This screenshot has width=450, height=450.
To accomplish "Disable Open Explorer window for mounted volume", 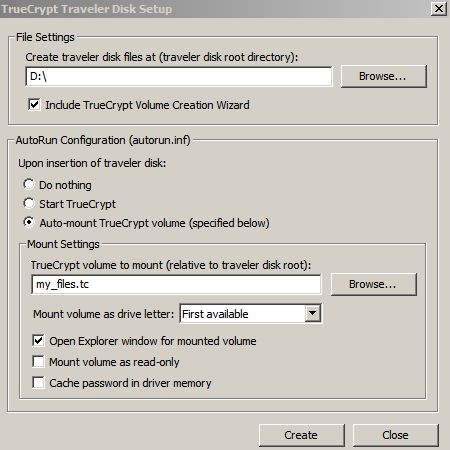I will [x=38, y=341].
